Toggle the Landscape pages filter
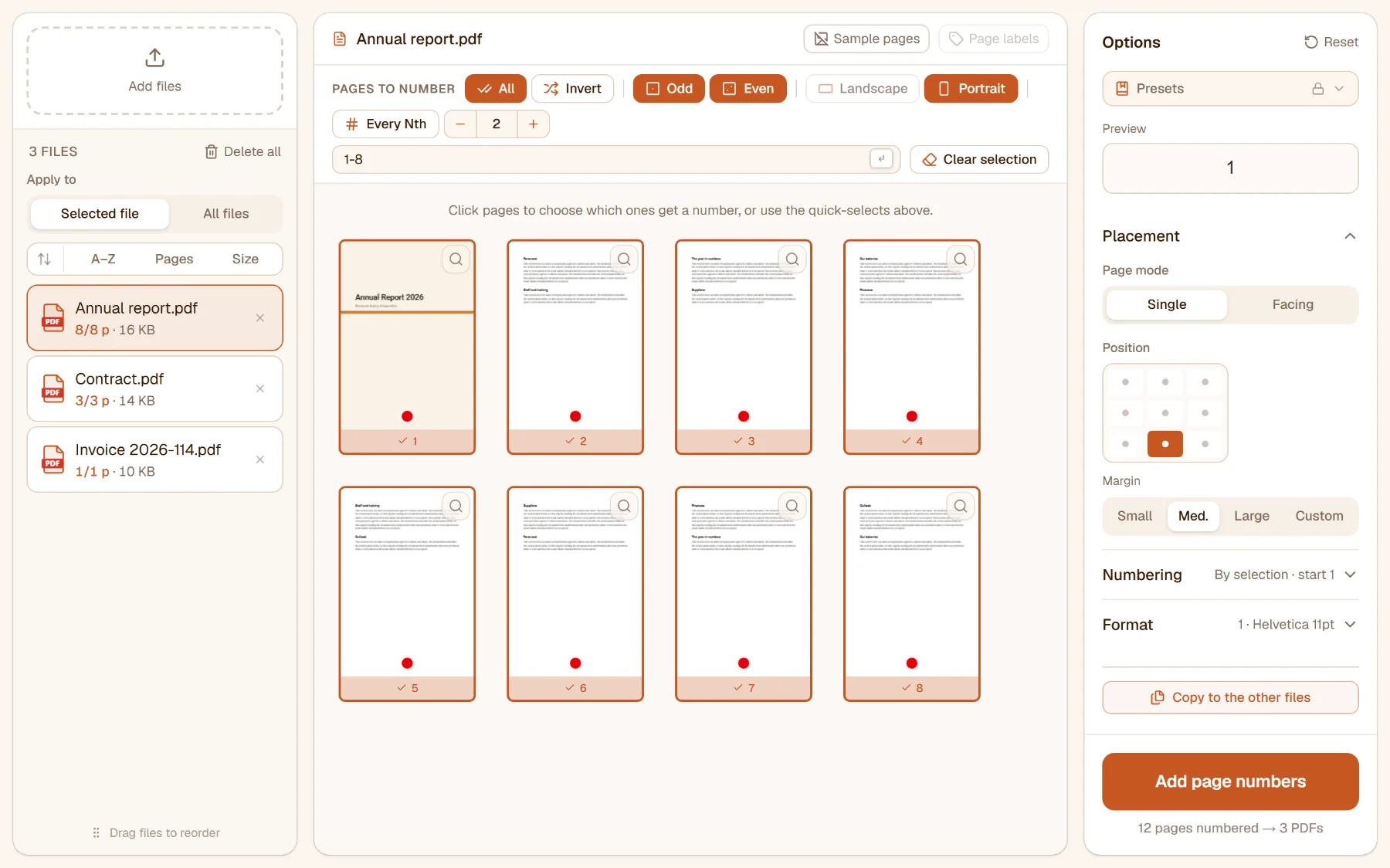 [x=863, y=89]
